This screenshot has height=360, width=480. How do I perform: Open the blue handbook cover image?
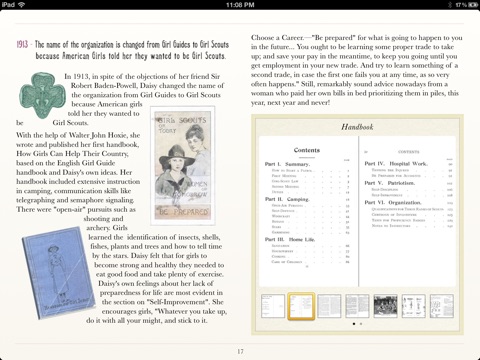pos(58,273)
